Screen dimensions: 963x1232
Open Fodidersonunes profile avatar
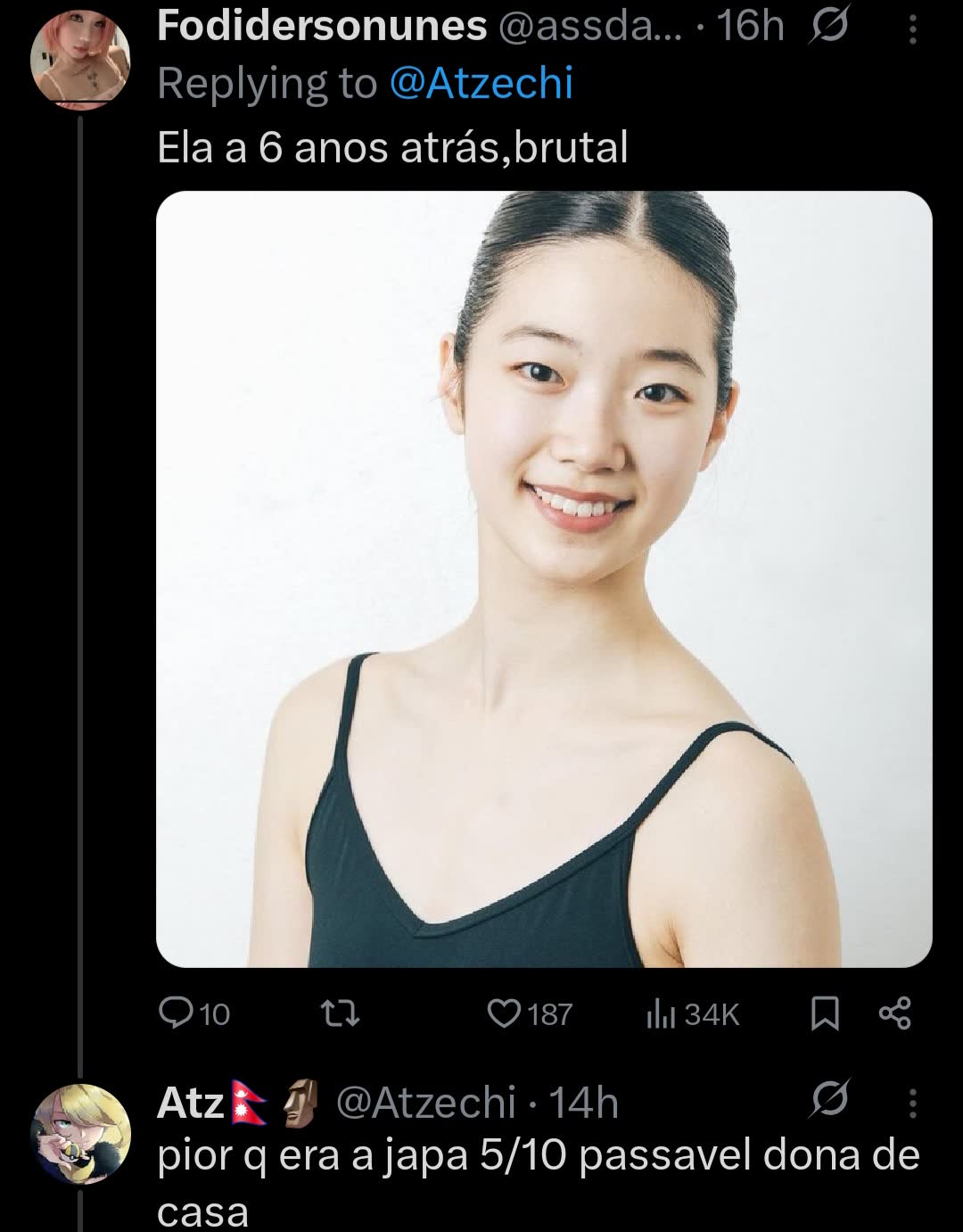pyautogui.click(x=81, y=59)
